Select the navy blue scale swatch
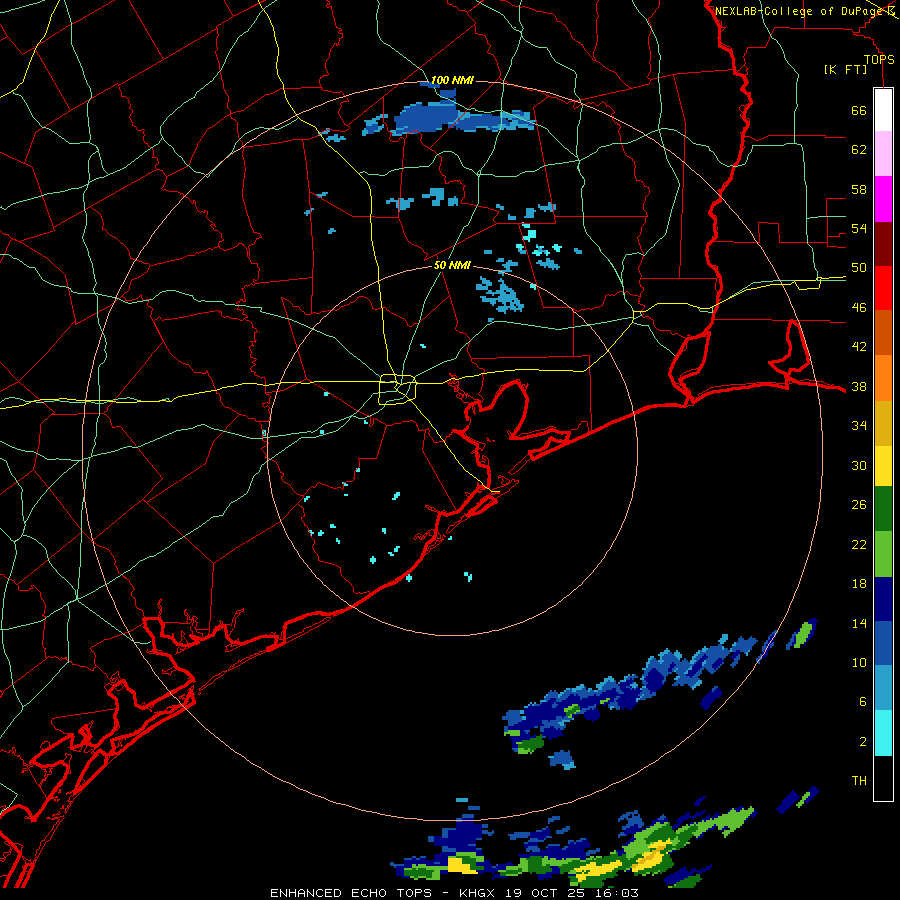The width and height of the screenshot is (900, 900). coord(883,599)
